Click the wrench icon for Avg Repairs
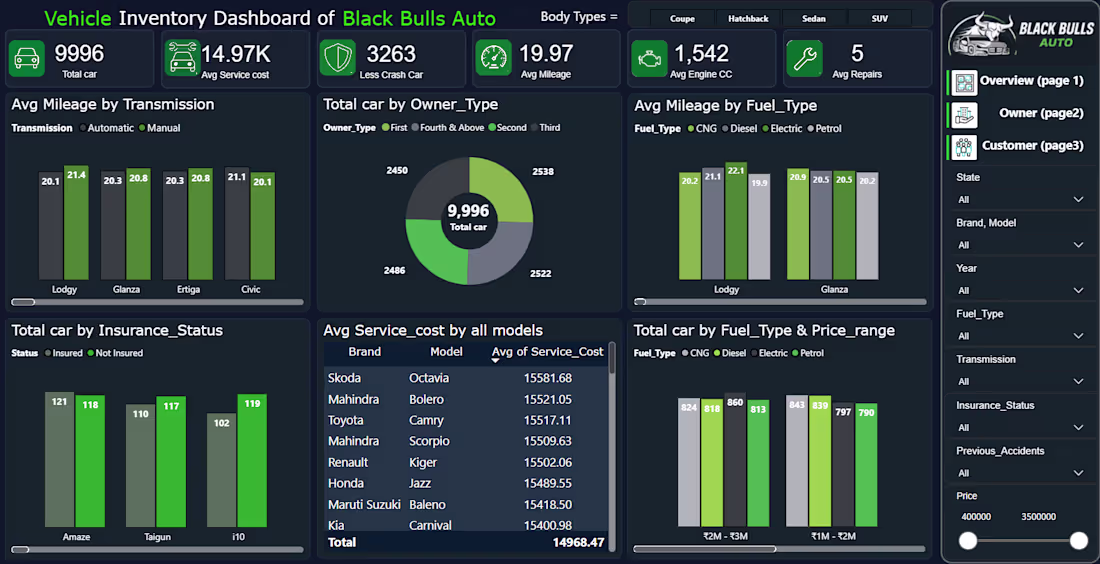This screenshot has height=564, width=1100. pyautogui.click(x=804, y=58)
